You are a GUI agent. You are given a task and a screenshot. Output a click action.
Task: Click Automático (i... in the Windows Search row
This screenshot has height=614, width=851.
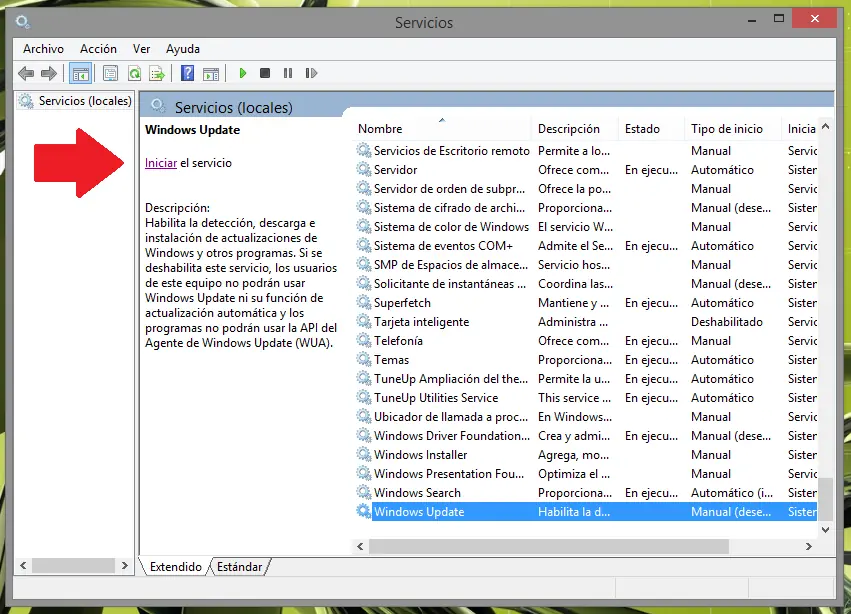[732, 492]
